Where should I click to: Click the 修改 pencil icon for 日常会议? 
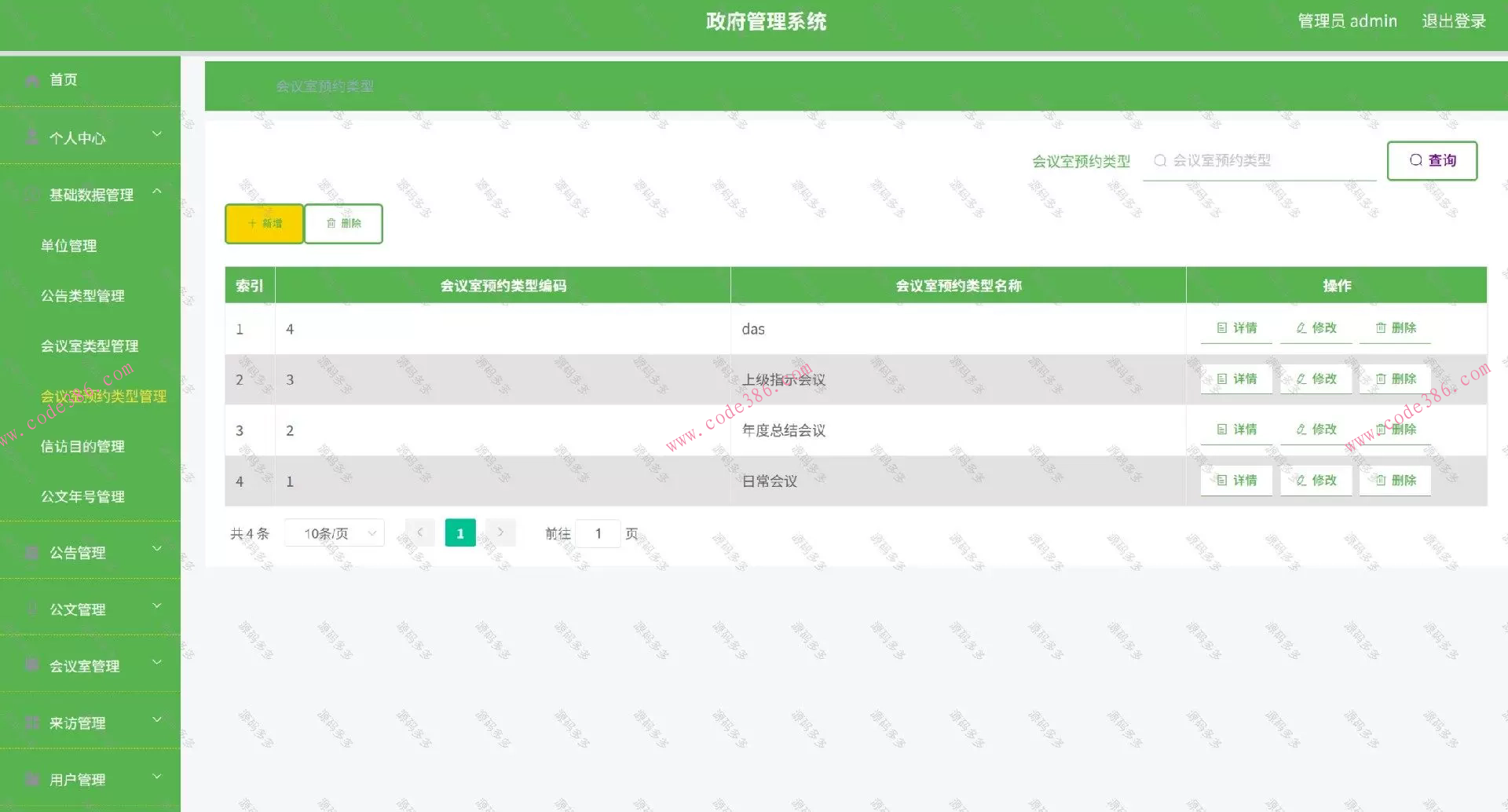pos(1301,480)
